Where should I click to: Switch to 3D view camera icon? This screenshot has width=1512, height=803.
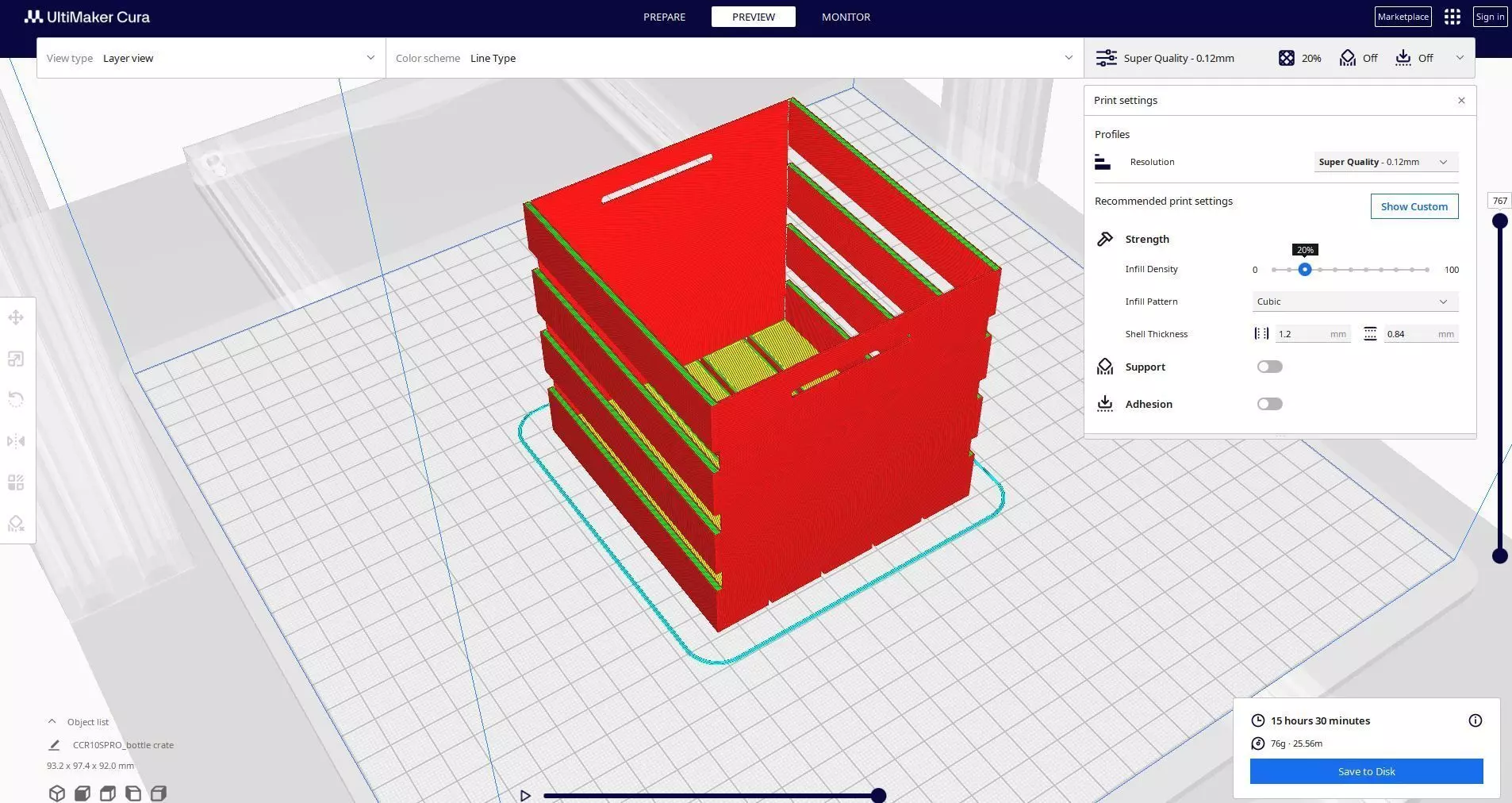click(56, 793)
